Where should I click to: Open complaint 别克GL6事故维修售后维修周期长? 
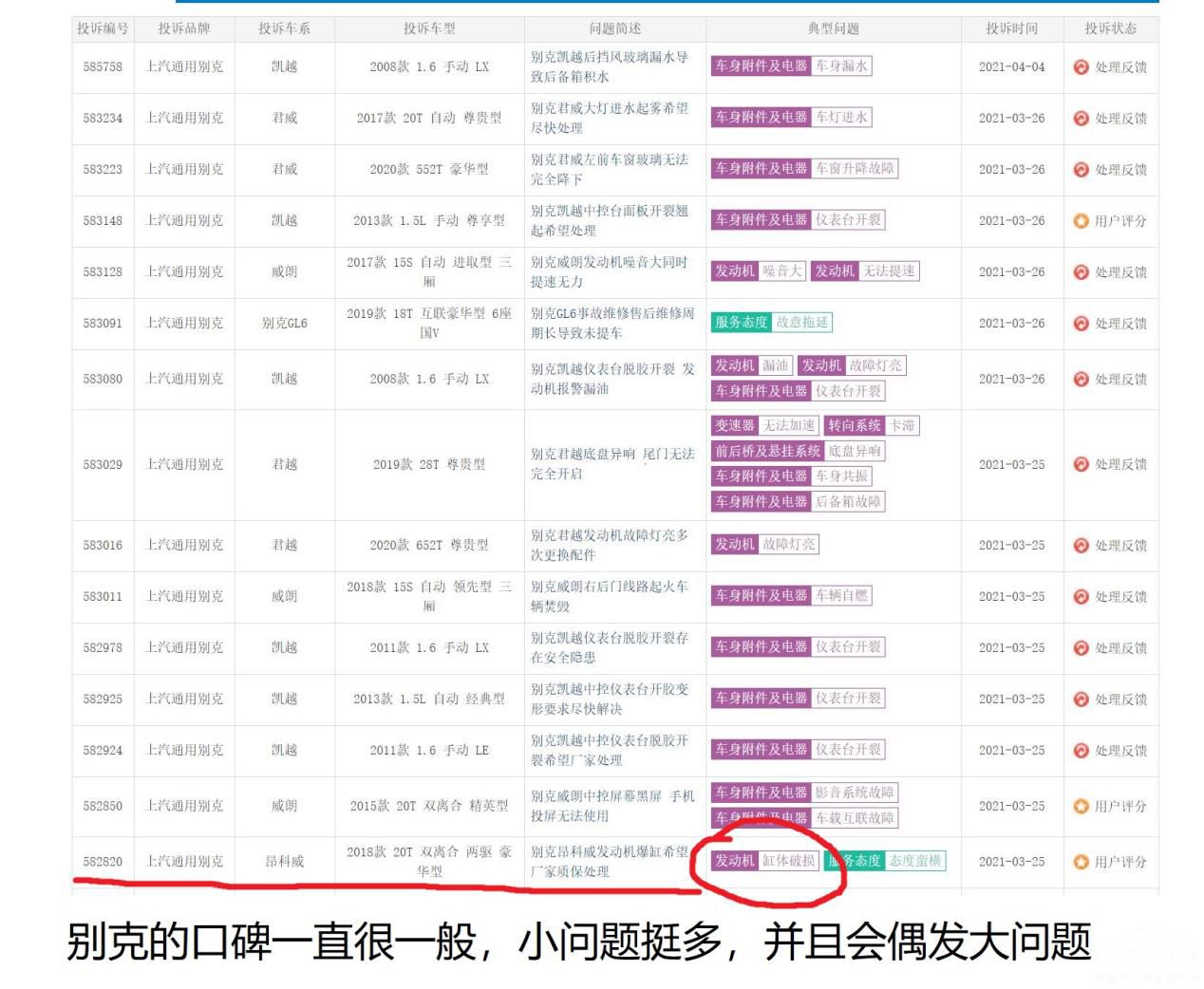click(612, 323)
